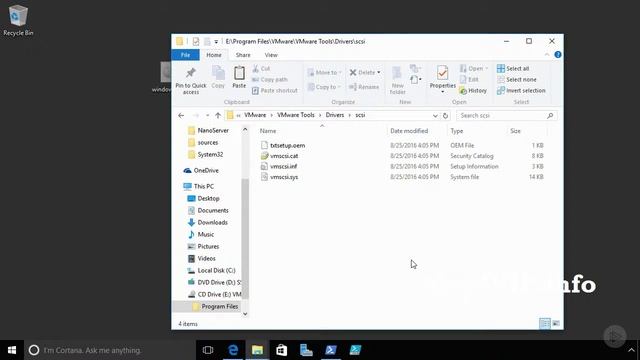Click Paste shortcut in ribbon
The image size is (640, 360).
click(x=275, y=91)
